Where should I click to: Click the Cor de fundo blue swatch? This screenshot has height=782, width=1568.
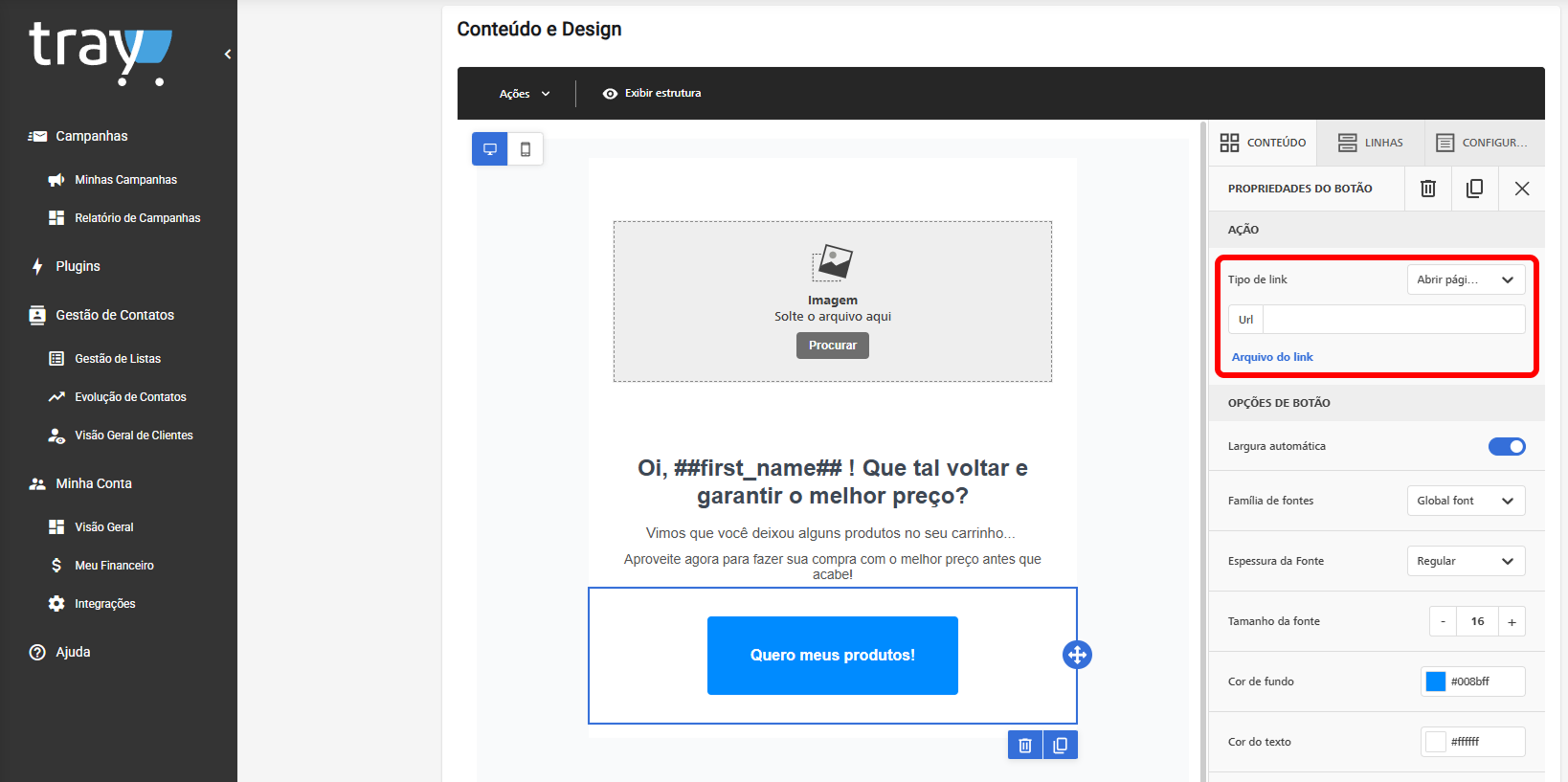click(1436, 681)
